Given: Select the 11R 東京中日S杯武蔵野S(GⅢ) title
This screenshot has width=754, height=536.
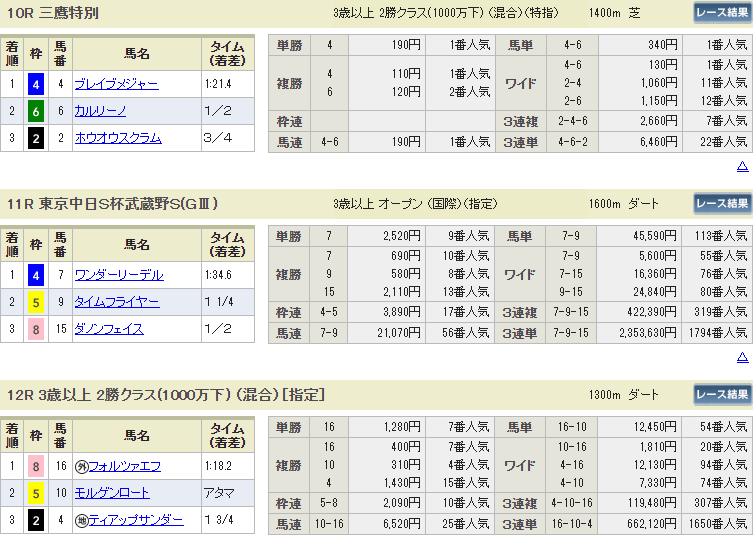Looking at the screenshot, I should pyautogui.click(x=113, y=204).
